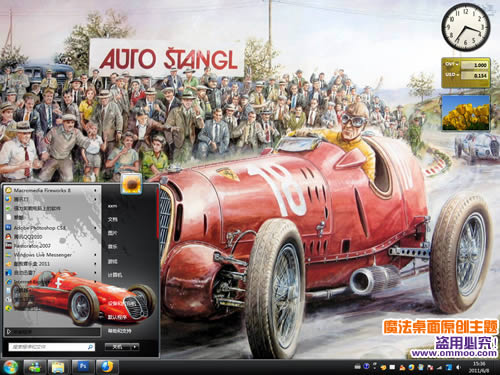Open Firefox from the taskbar

(x=107, y=367)
